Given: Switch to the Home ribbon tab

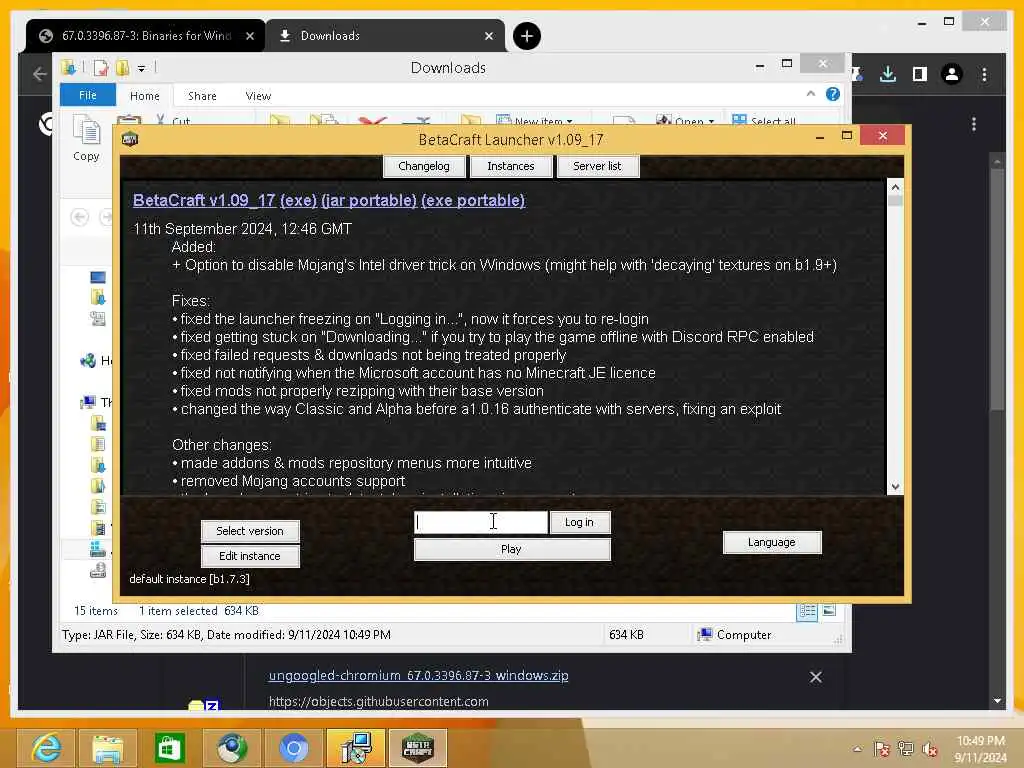Looking at the screenshot, I should click(x=144, y=96).
